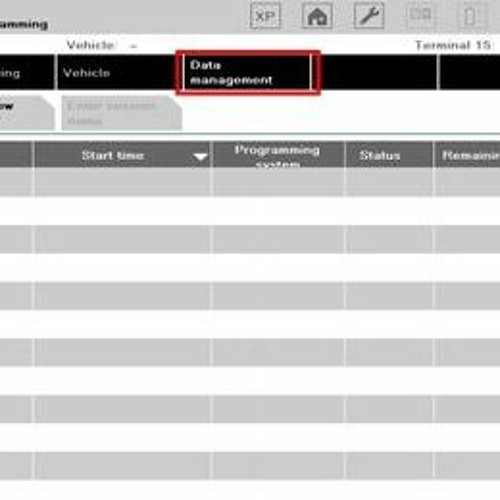Open the wrench settings icon

tap(369, 16)
